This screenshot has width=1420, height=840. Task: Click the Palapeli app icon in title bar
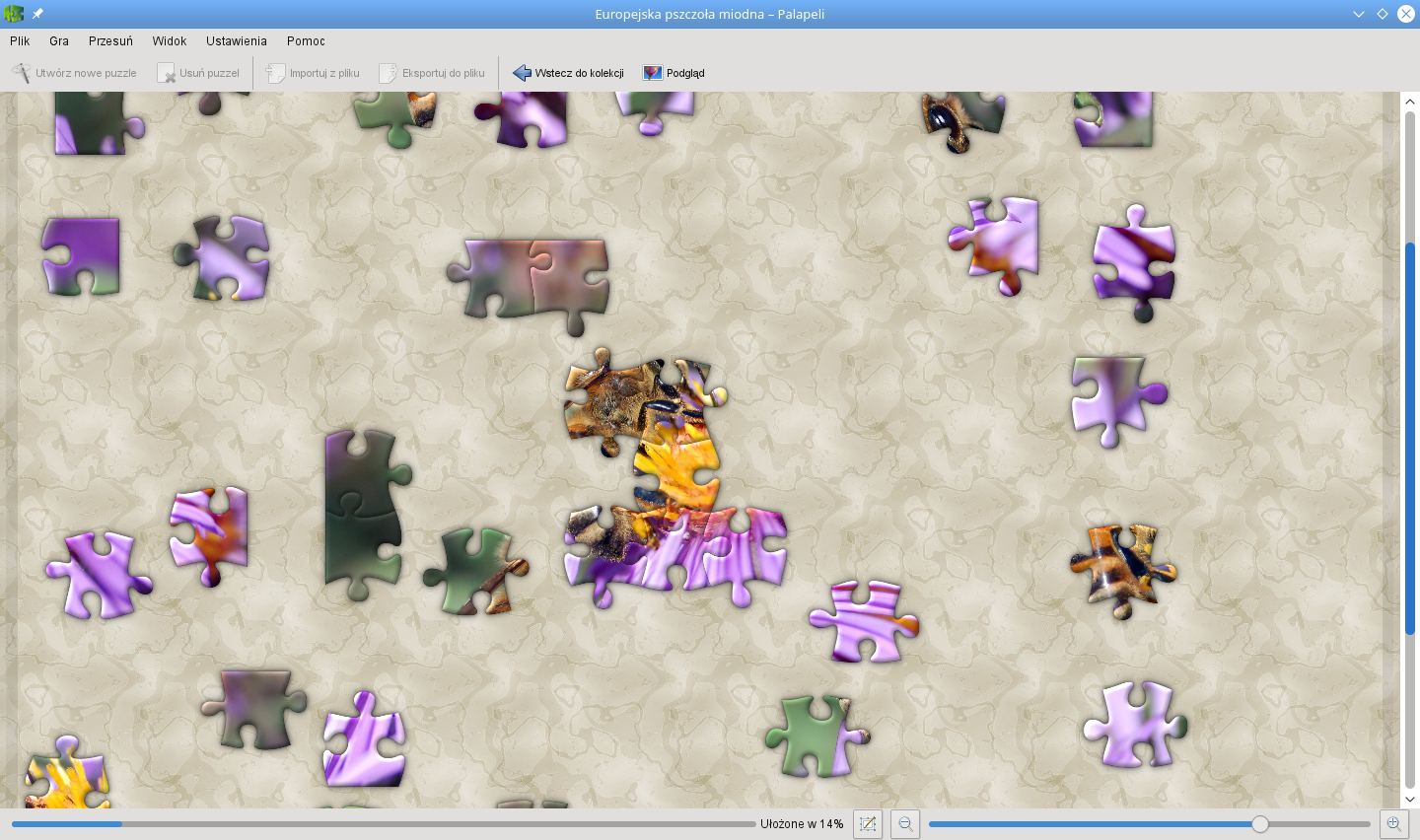pyautogui.click(x=14, y=14)
